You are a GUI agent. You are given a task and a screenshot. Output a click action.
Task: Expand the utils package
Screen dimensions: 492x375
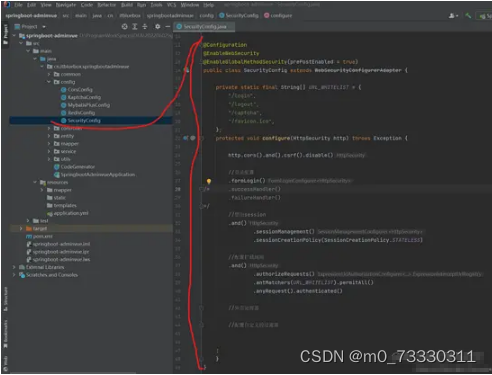pos(49,159)
